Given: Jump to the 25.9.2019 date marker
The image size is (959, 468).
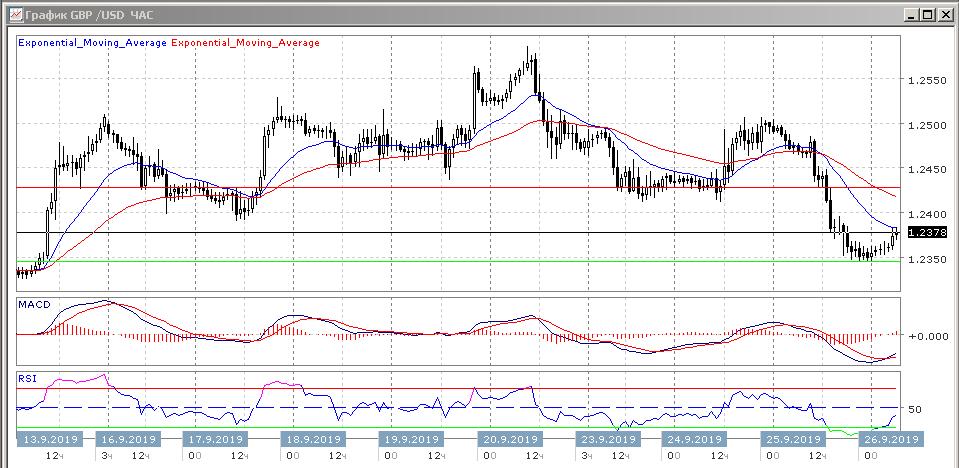Looking at the screenshot, I should (793, 439).
